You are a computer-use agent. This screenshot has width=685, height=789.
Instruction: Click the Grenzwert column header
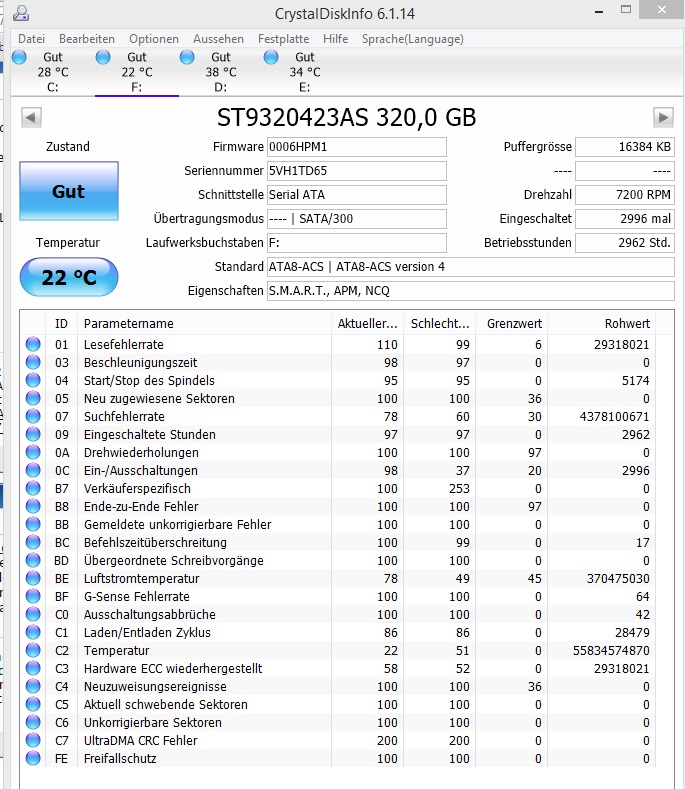[x=512, y=324]
